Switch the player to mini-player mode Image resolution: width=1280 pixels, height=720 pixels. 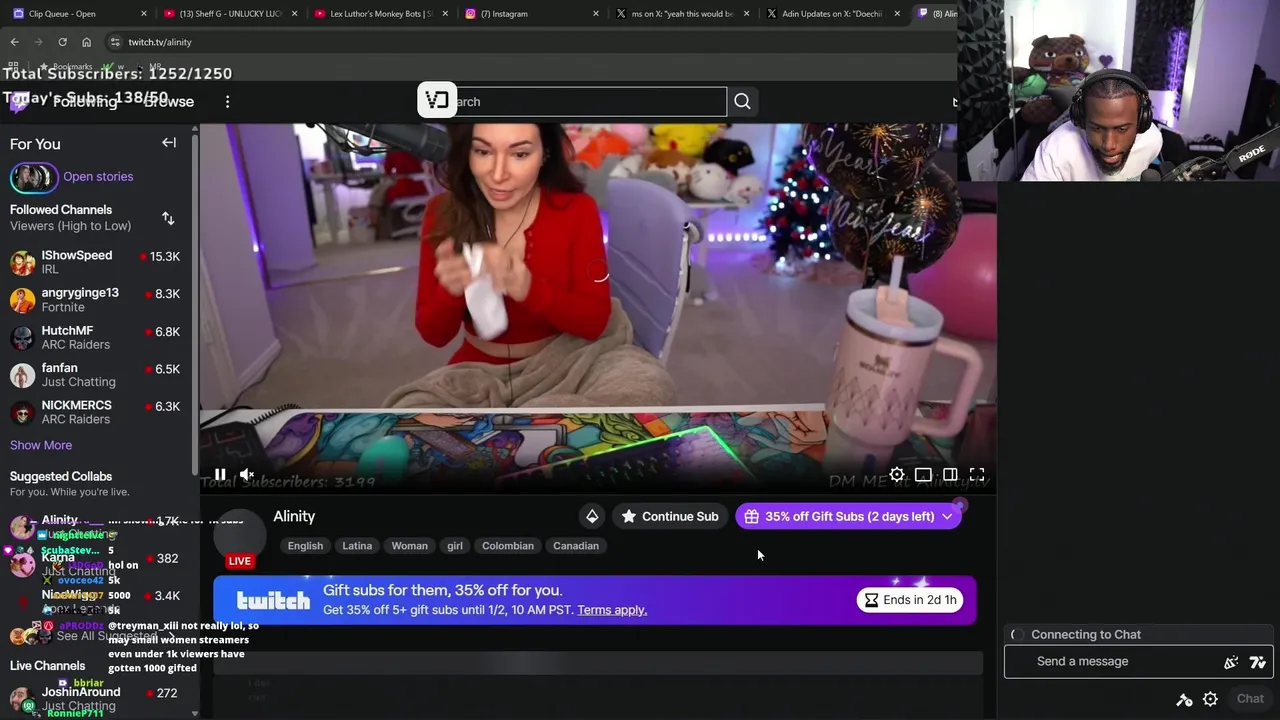(x=923, y=475)
